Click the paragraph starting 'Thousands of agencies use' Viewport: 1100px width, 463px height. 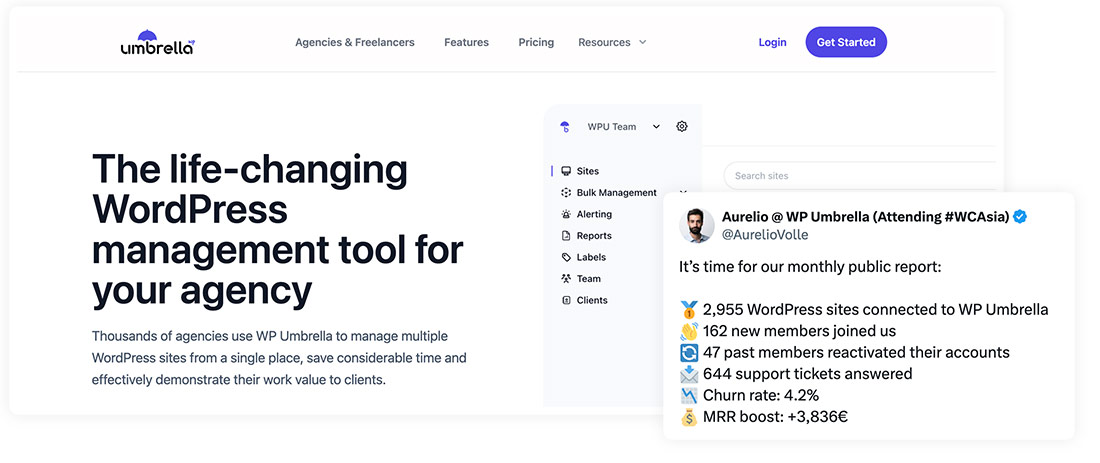(279, 358)
